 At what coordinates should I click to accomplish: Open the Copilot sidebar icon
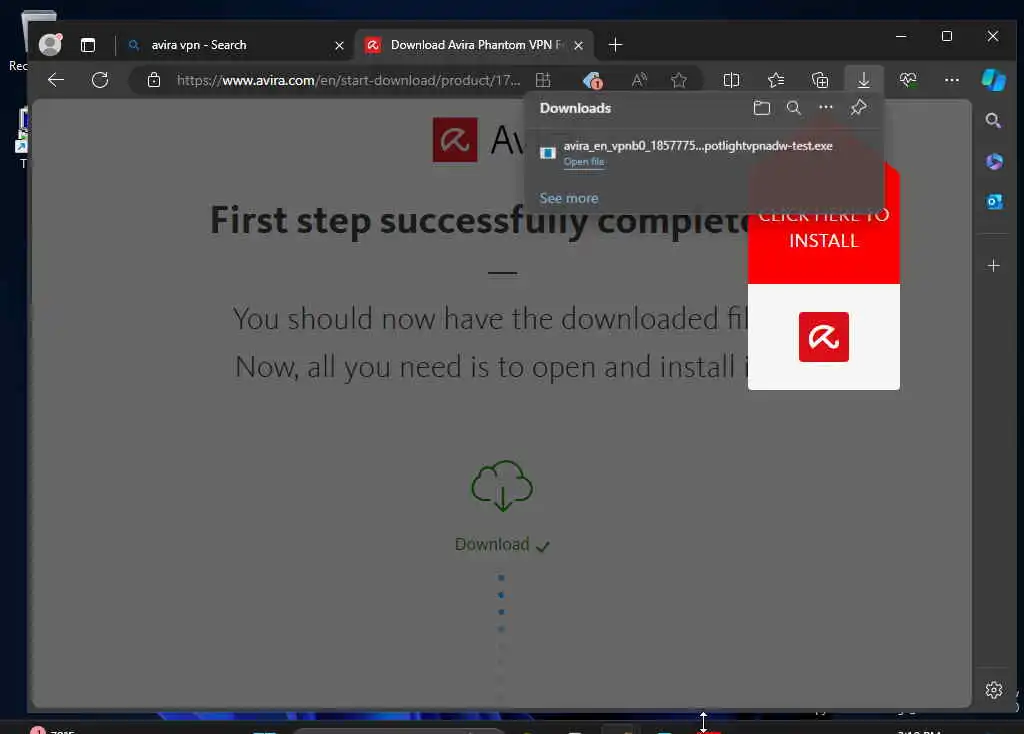[993, 80]
